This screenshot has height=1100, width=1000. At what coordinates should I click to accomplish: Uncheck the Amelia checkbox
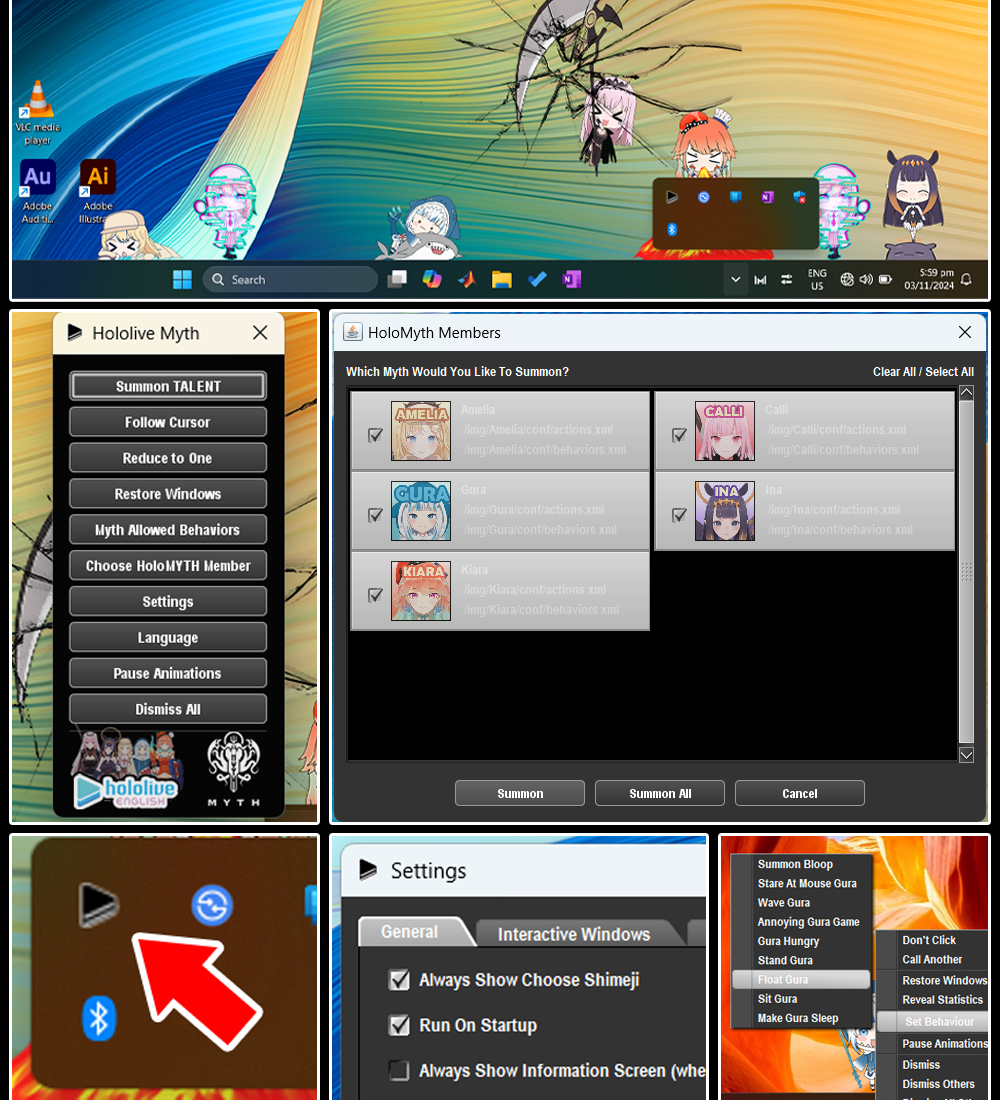point(375,435)
